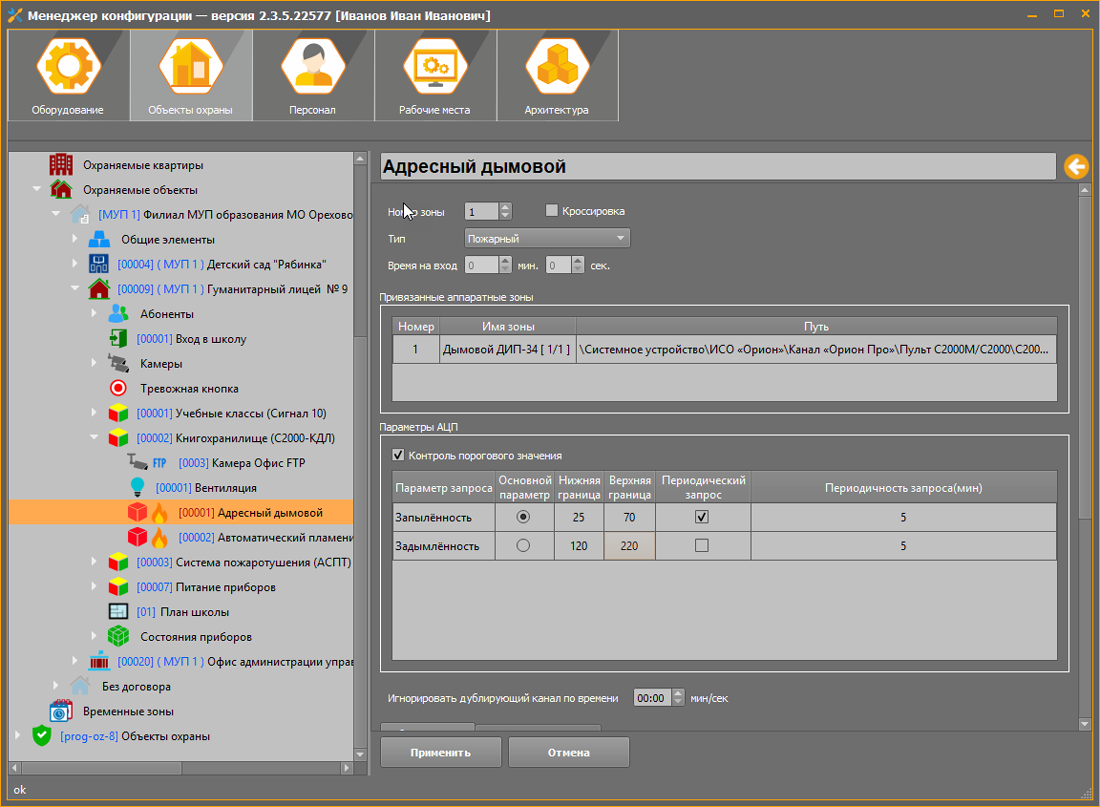The height and width of the screenshot is (807, 1100).
Task: Click the orange back arrow icon
Action: tap(1076, 167)
